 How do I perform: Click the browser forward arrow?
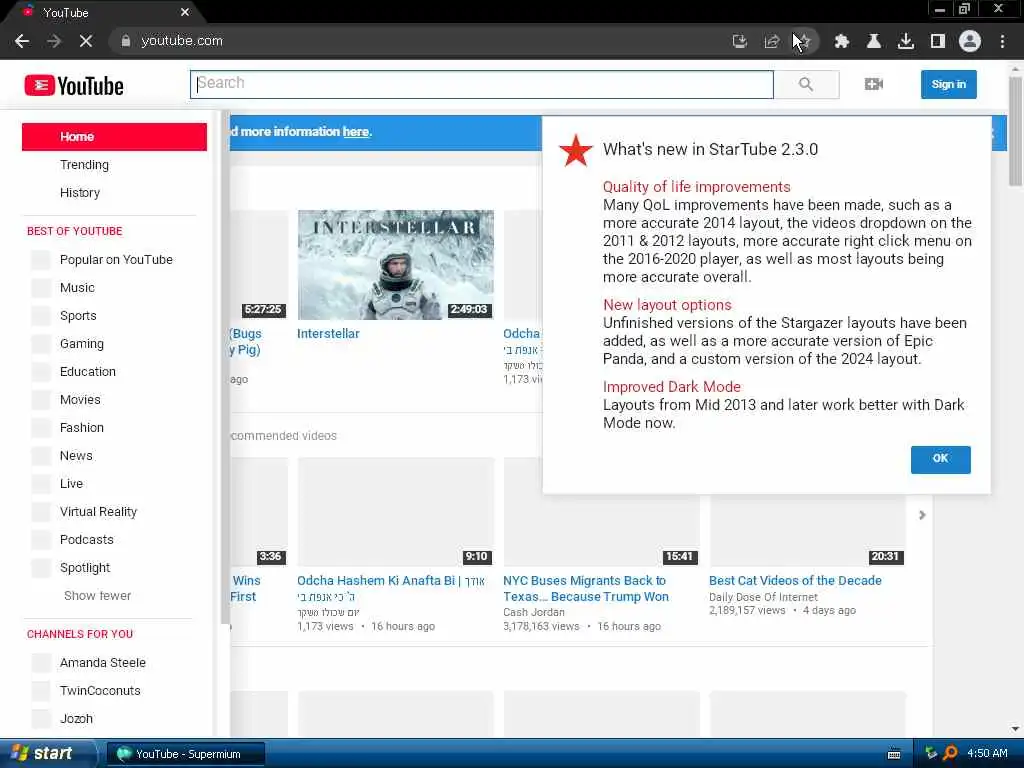54,41
